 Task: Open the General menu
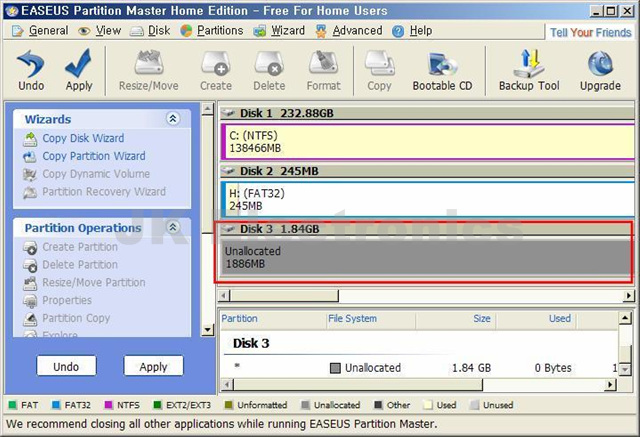pos(40,31)
